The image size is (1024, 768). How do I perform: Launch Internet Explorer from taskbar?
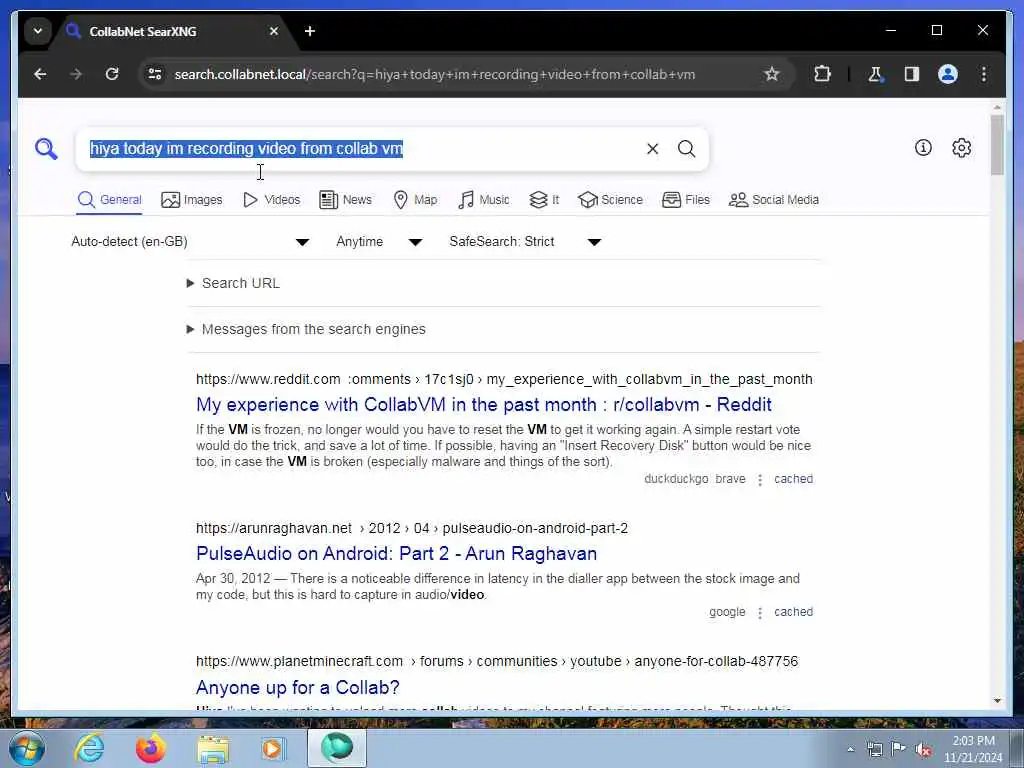(x=89, y=748)
